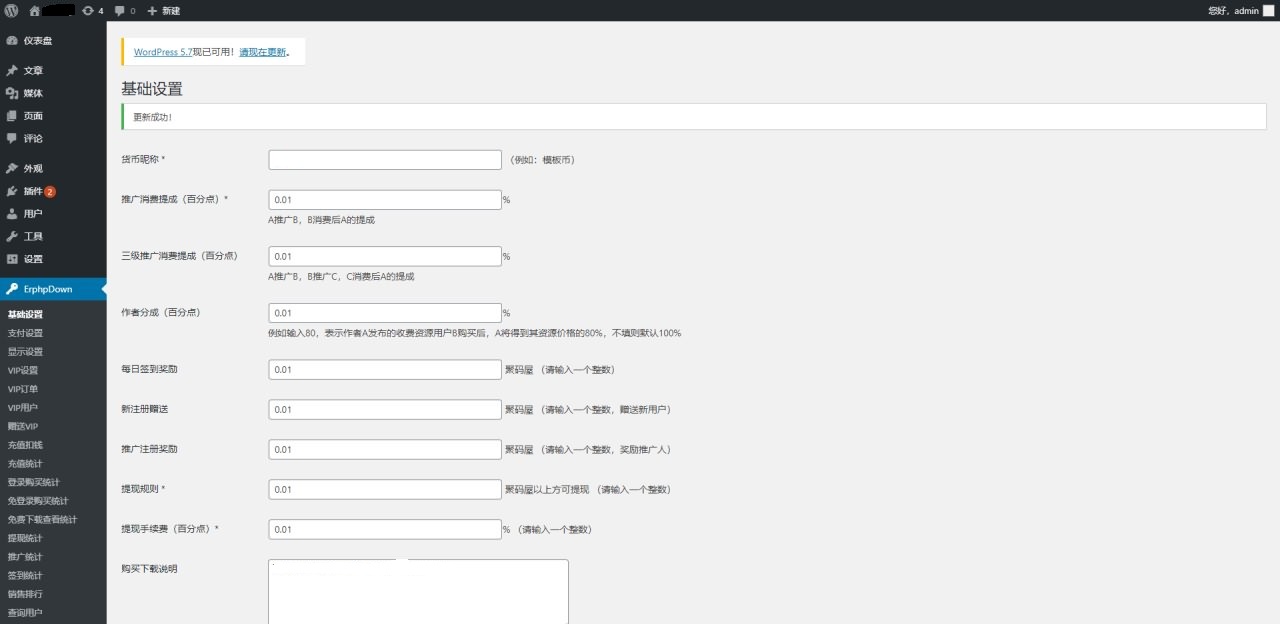Select 登录购买统计 submenu
The width and height of the screenshot is (1280, 624).
pyautogui.click(x=34, y=482)
